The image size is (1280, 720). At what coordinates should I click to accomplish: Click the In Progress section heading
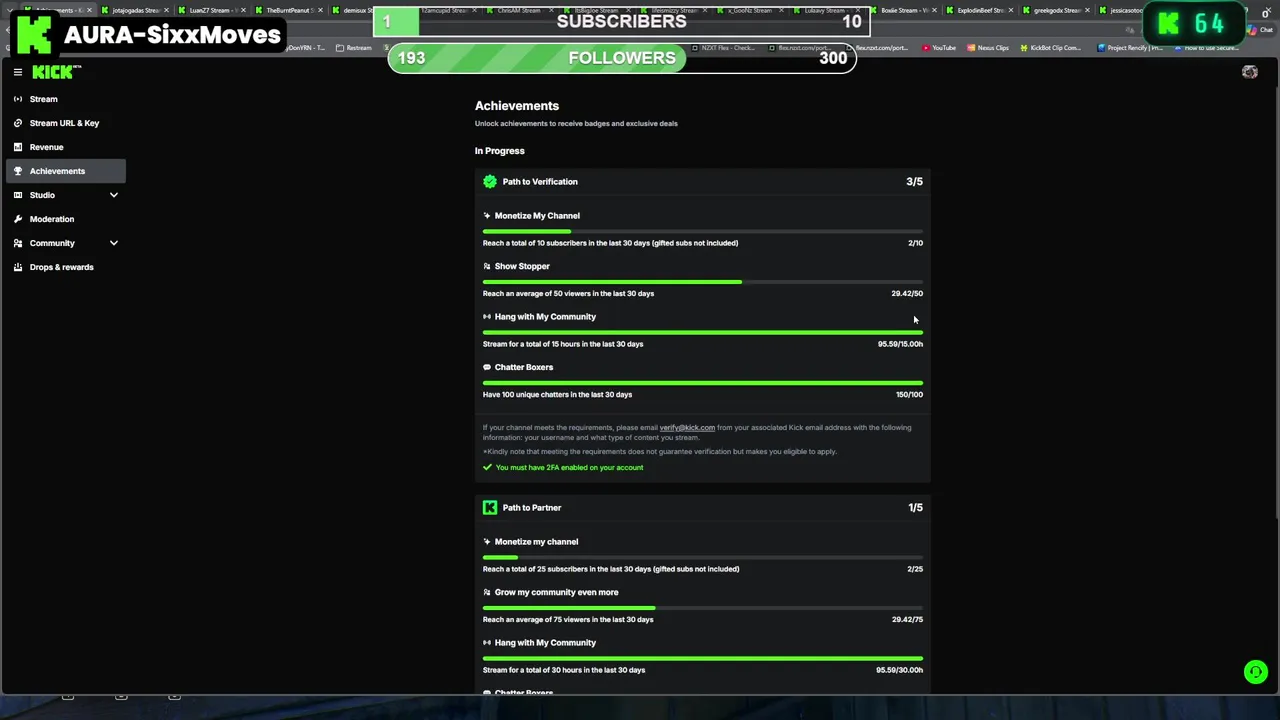[x=500, y=151]
